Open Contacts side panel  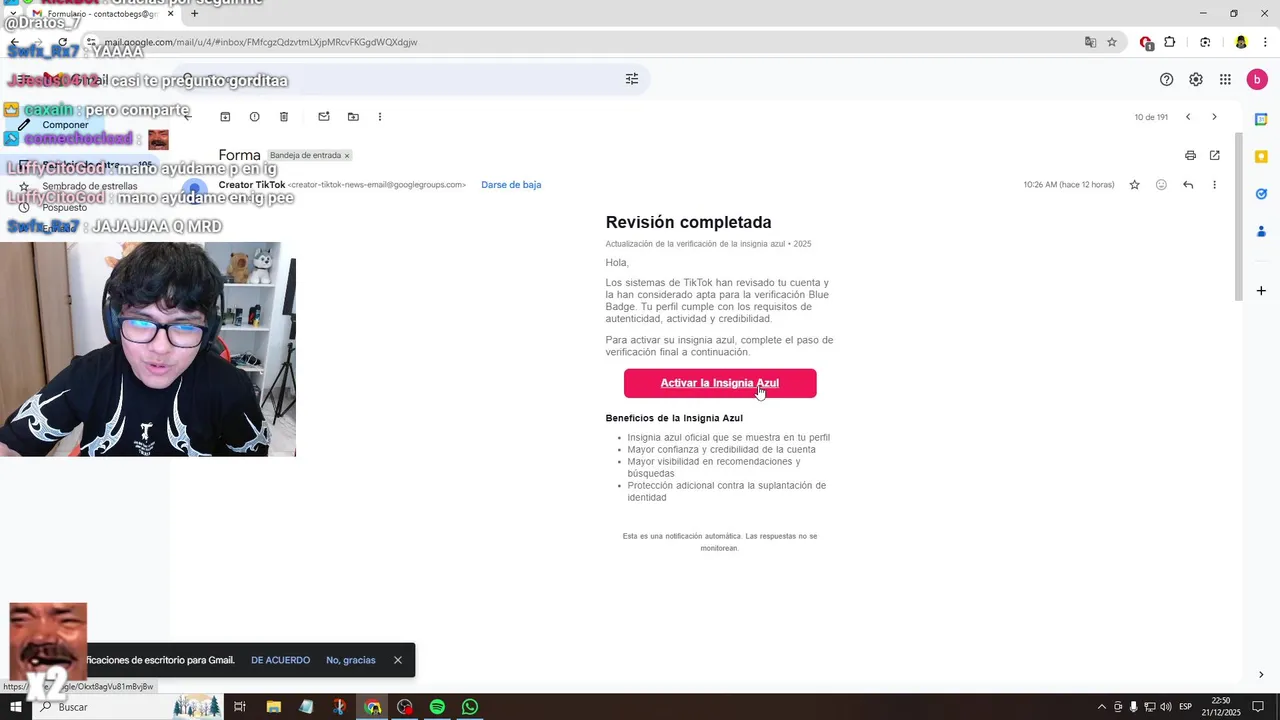pos(1261,231)
